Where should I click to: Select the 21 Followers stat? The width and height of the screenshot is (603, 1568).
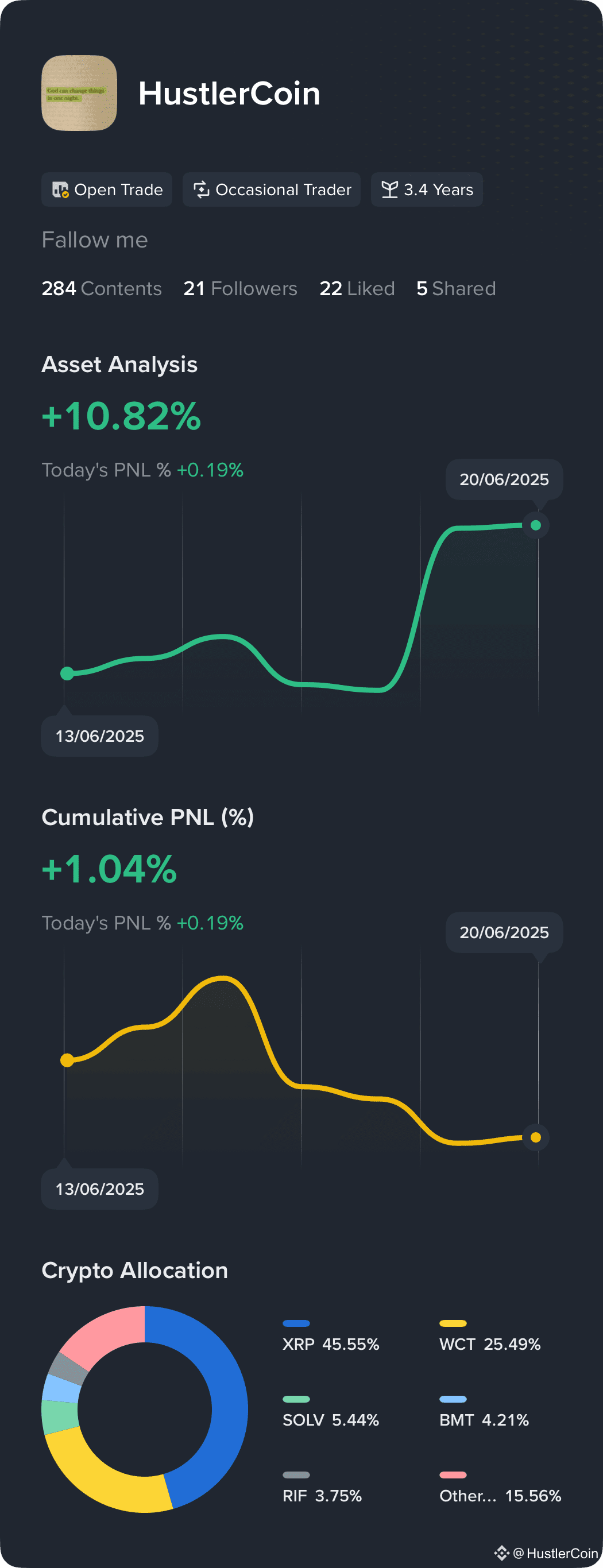240,289
